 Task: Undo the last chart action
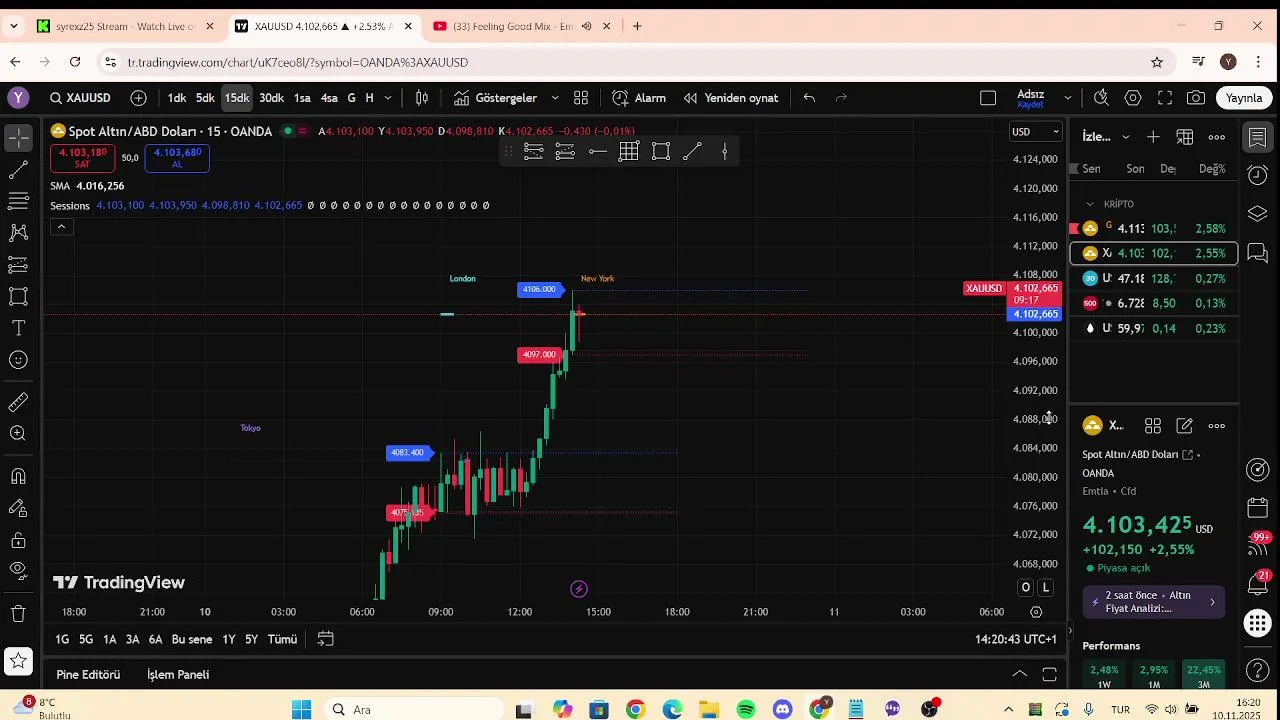(x=809, y=98)
